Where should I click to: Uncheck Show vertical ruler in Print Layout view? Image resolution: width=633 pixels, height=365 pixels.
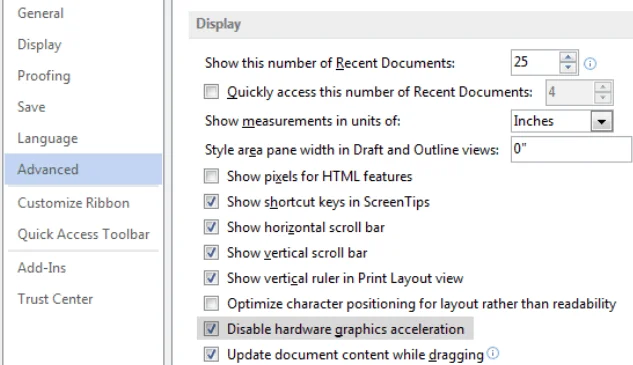click(x=211, y=278)
